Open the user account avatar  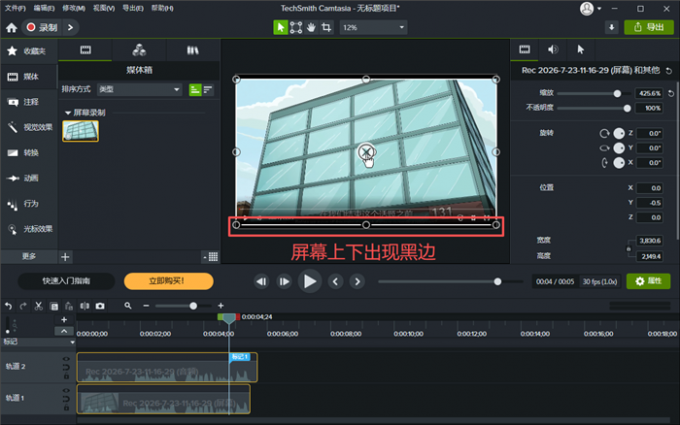587,9
